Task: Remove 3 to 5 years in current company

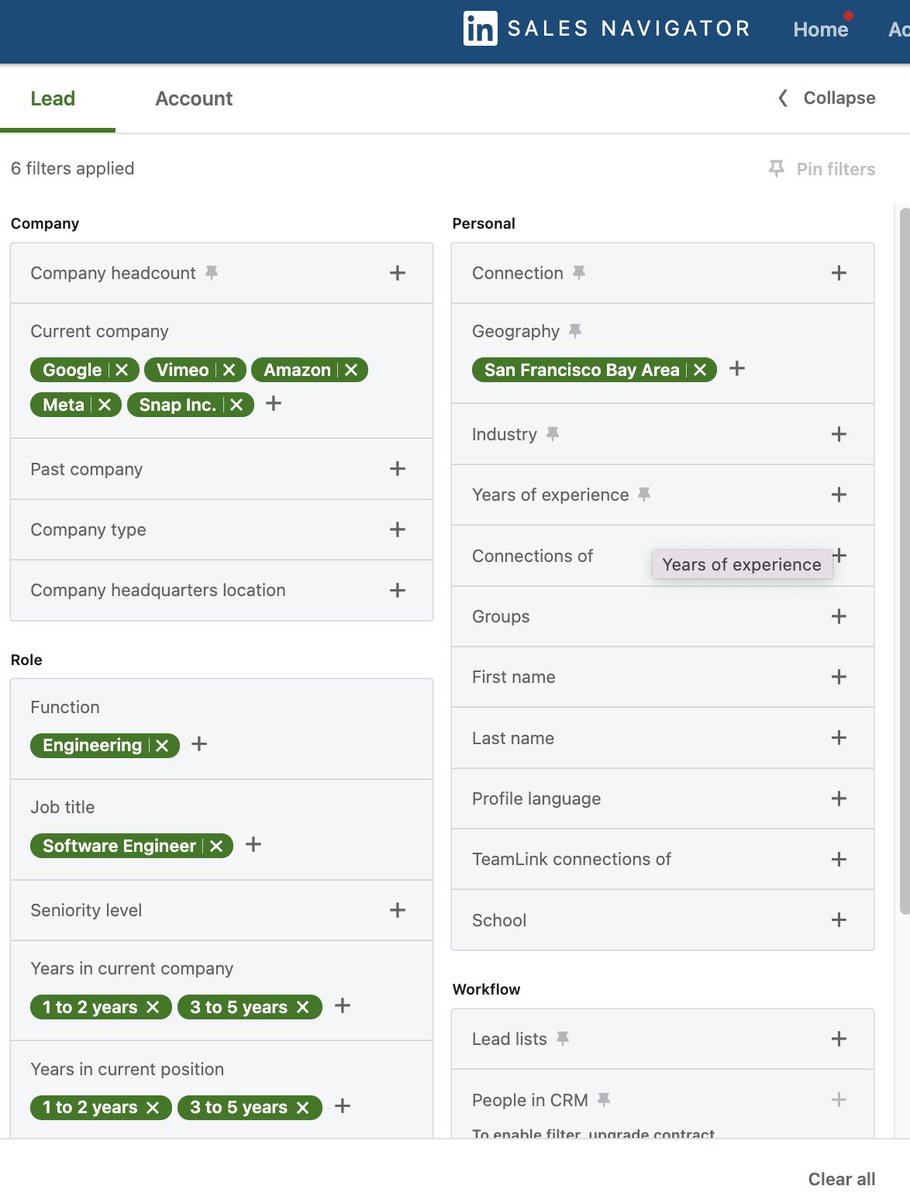Action: click(x=303, y=1007)
